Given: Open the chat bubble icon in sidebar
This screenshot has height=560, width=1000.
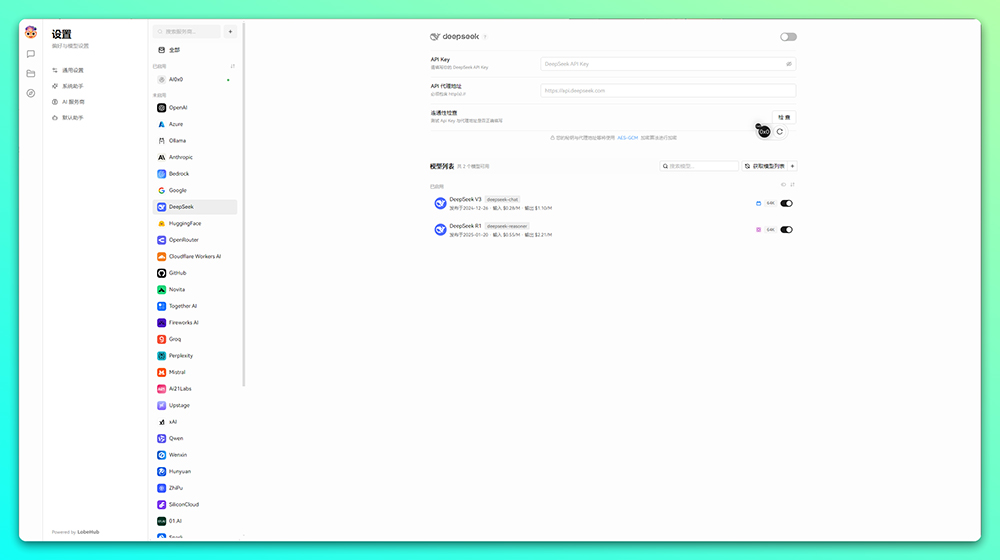Looking at the screenshot, I should [31, 54].
